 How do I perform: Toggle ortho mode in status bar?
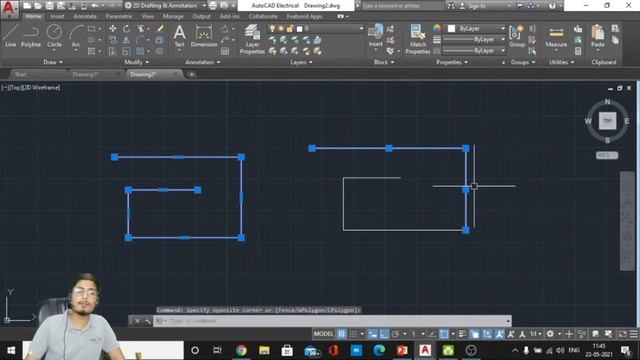point(384,334)
